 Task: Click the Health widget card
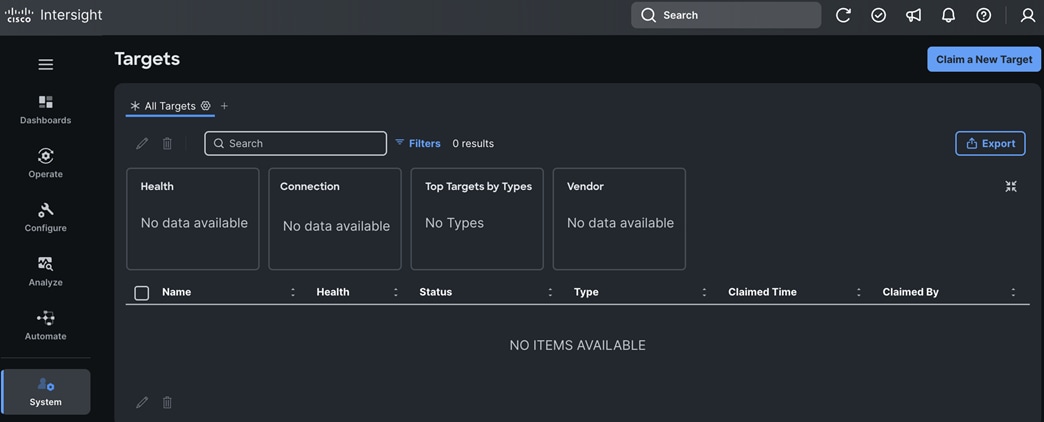192,219
